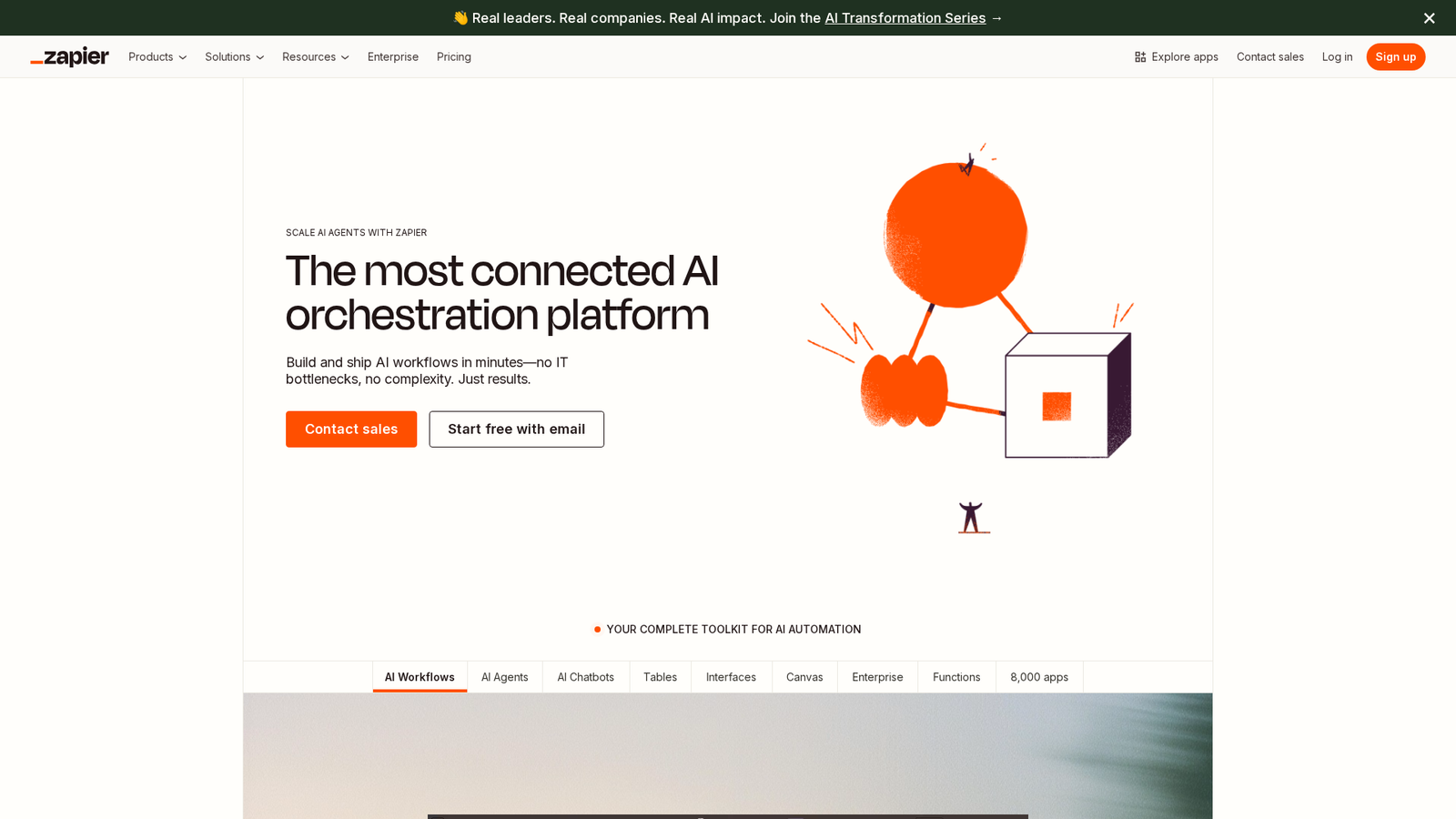The width and height of the screenshot is (1456, 819).
Task: Expand the Products menu
Action: pyautogui.click(x=157, y=56)
